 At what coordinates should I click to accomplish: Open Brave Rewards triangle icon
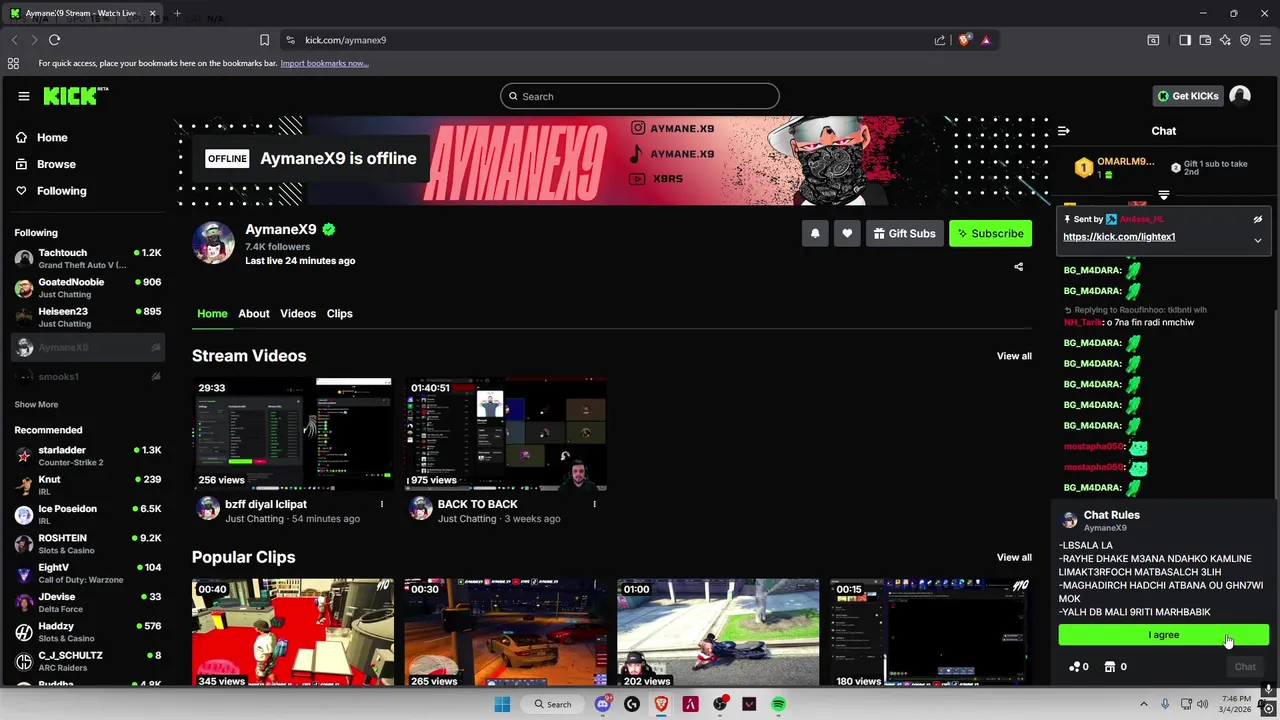(986, 40)
